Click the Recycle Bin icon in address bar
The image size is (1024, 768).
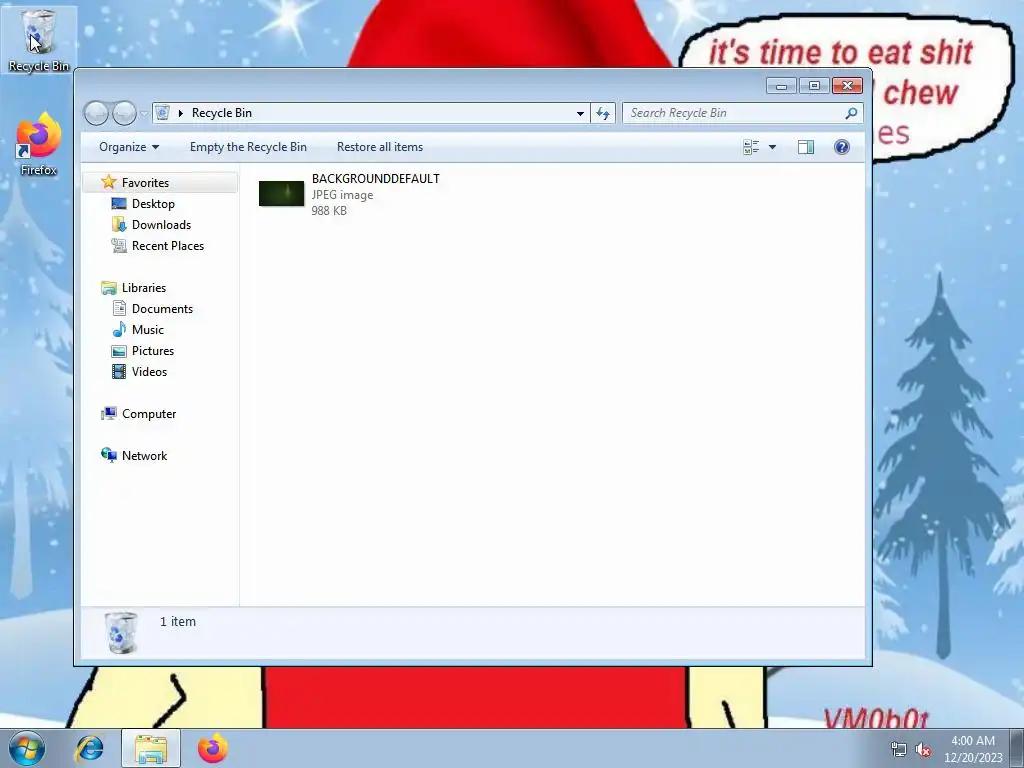click(x=163, y=113)
